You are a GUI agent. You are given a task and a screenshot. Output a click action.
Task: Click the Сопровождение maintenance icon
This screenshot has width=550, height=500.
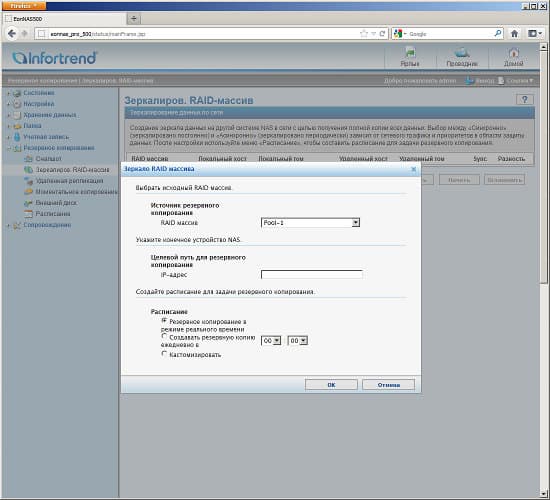coord(17,225)
